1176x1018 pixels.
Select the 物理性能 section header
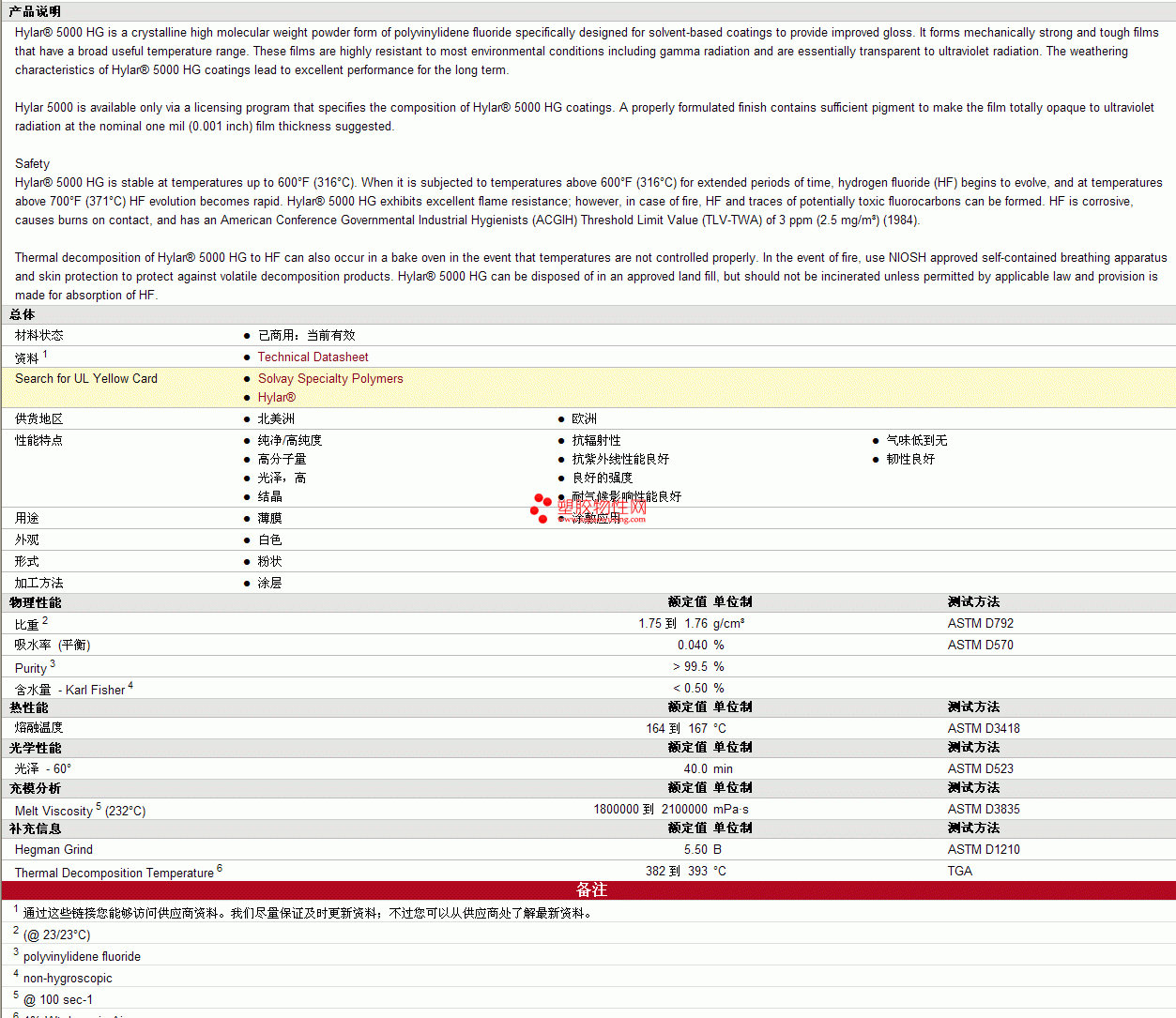coord(36,602)
